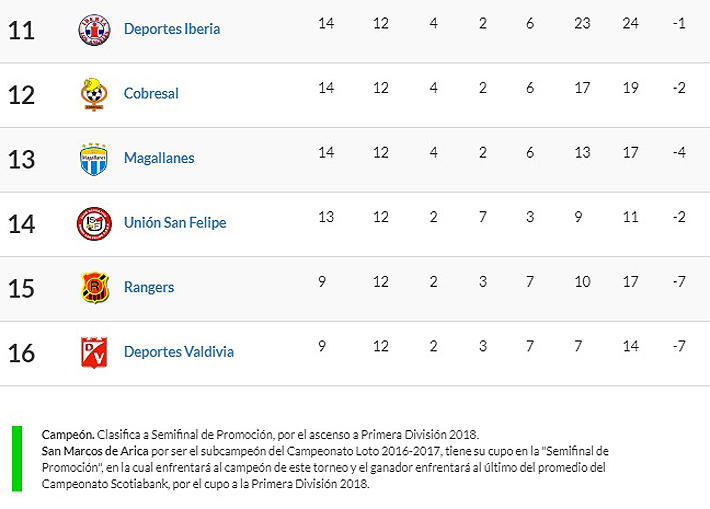Image resolution: width=710 pixels, height=509 pixels.
Task: Click the Unión San Felipe club crest
Action: coord(94,223)
